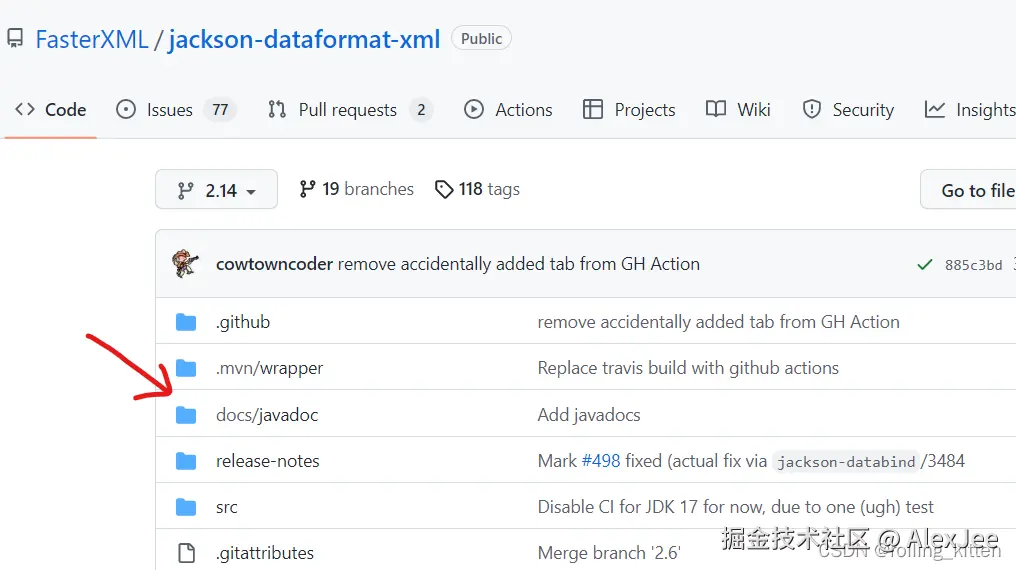Click the docs/javadoc folder icon

[x=186, y=415]
